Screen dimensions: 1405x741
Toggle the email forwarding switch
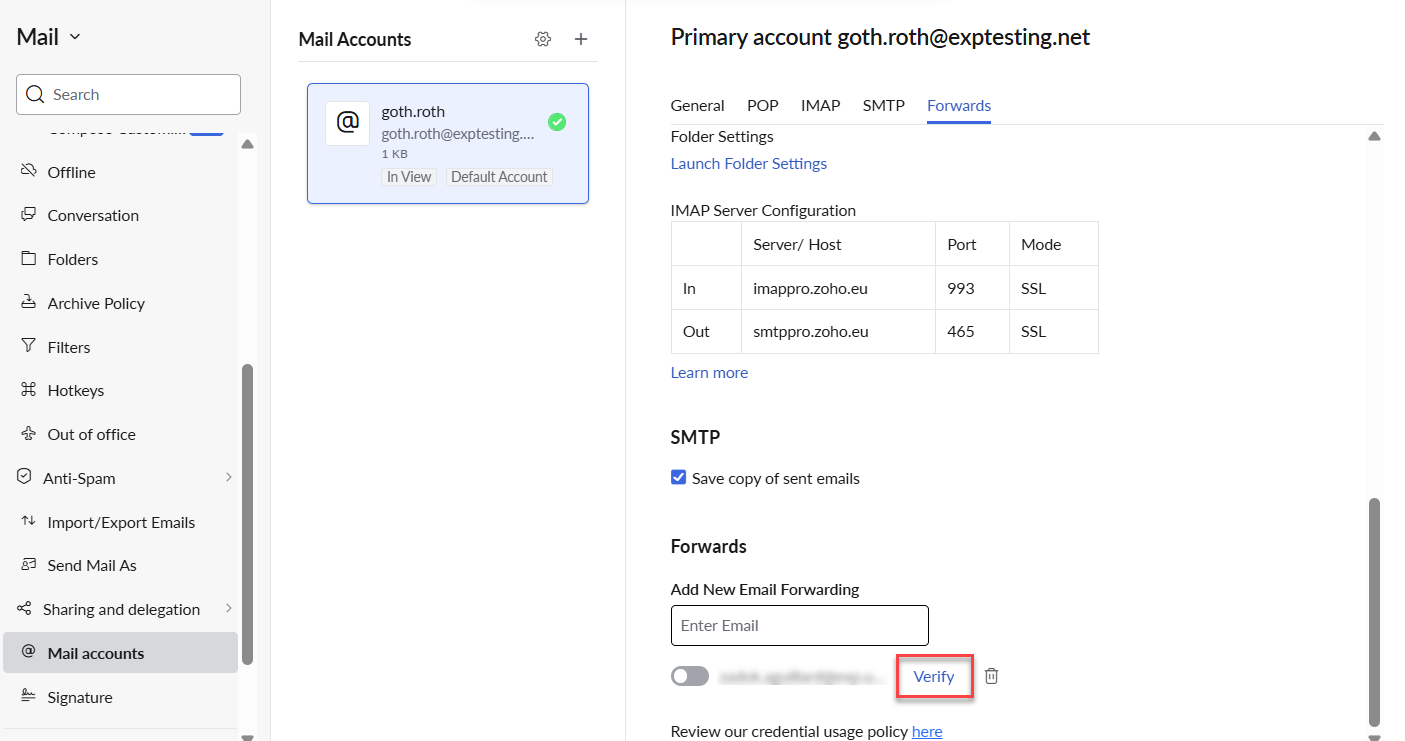coord(690,676)
